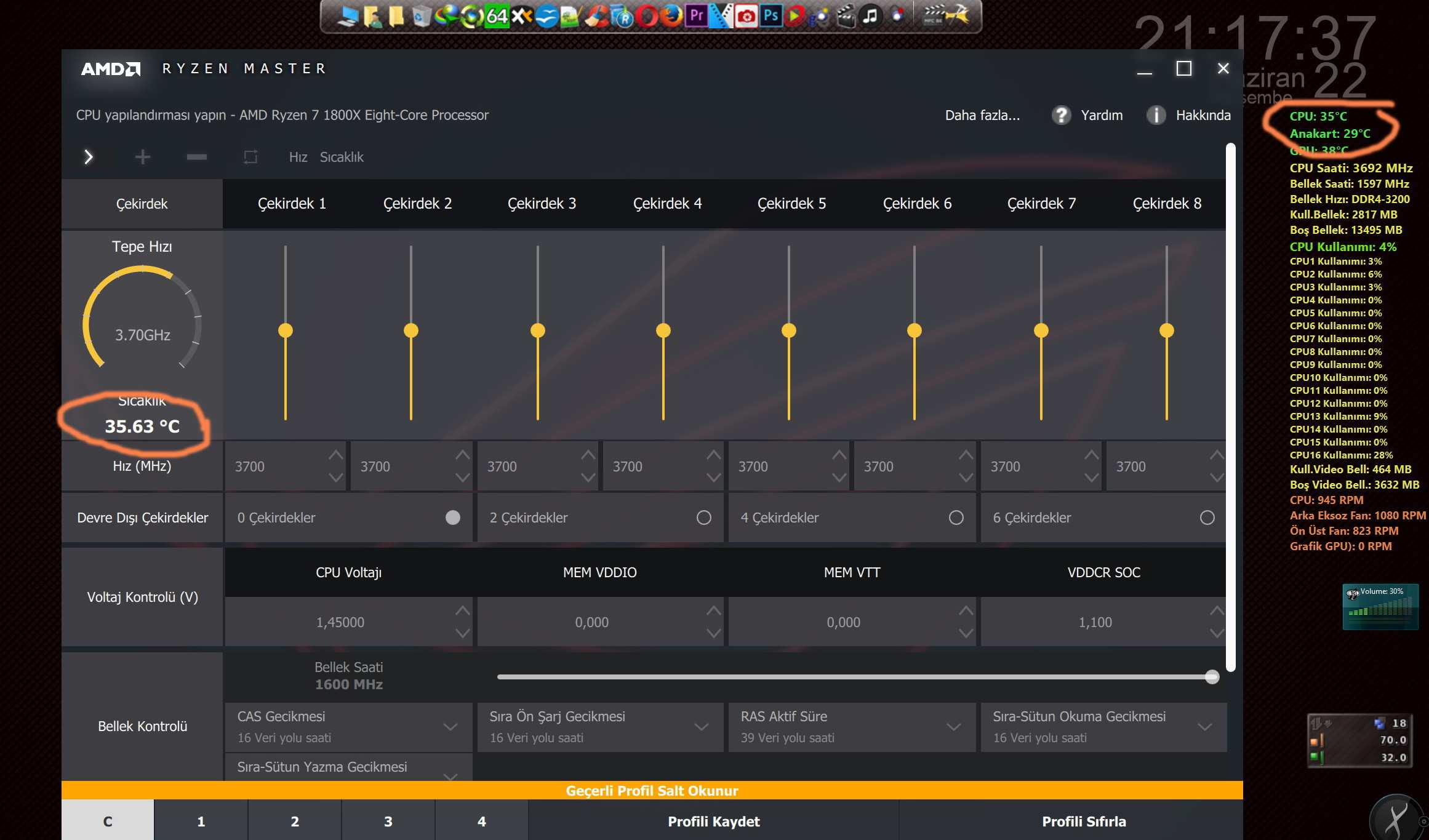Increase Çekirdek 8 speed with up arrow
Screen dimensions: 1429x840
tap(1217, 455)
